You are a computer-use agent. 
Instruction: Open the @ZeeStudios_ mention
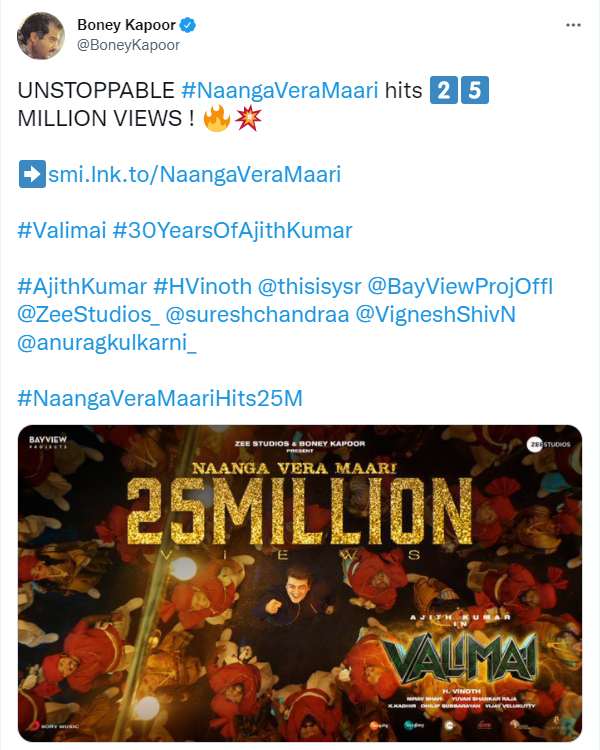(x=89, y=315)
